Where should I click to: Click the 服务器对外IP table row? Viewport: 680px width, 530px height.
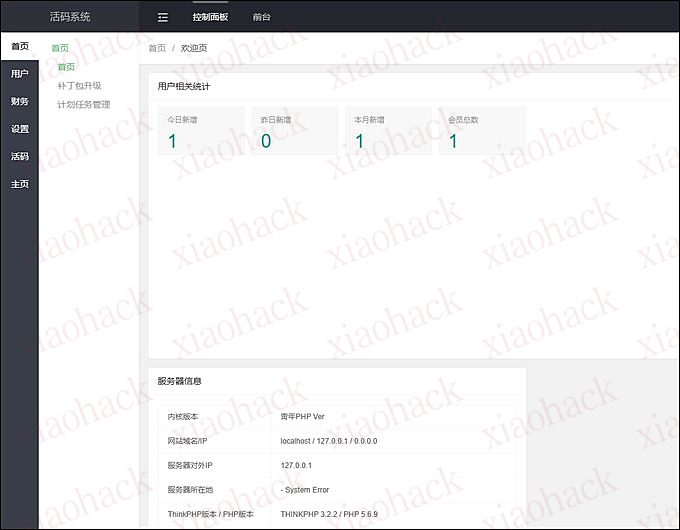[337, 465]
